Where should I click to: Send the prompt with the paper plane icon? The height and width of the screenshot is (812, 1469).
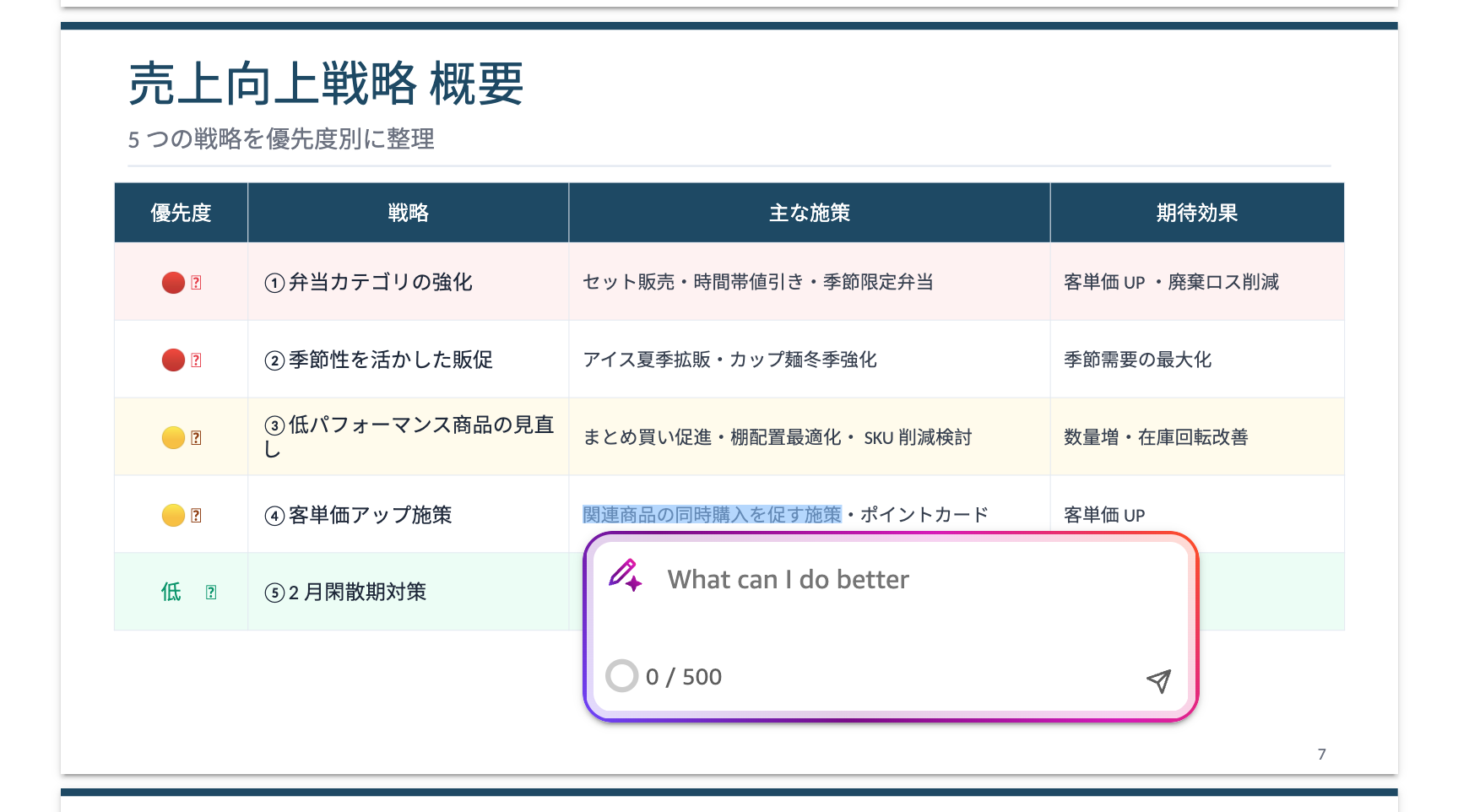[x=1159, y=680]
